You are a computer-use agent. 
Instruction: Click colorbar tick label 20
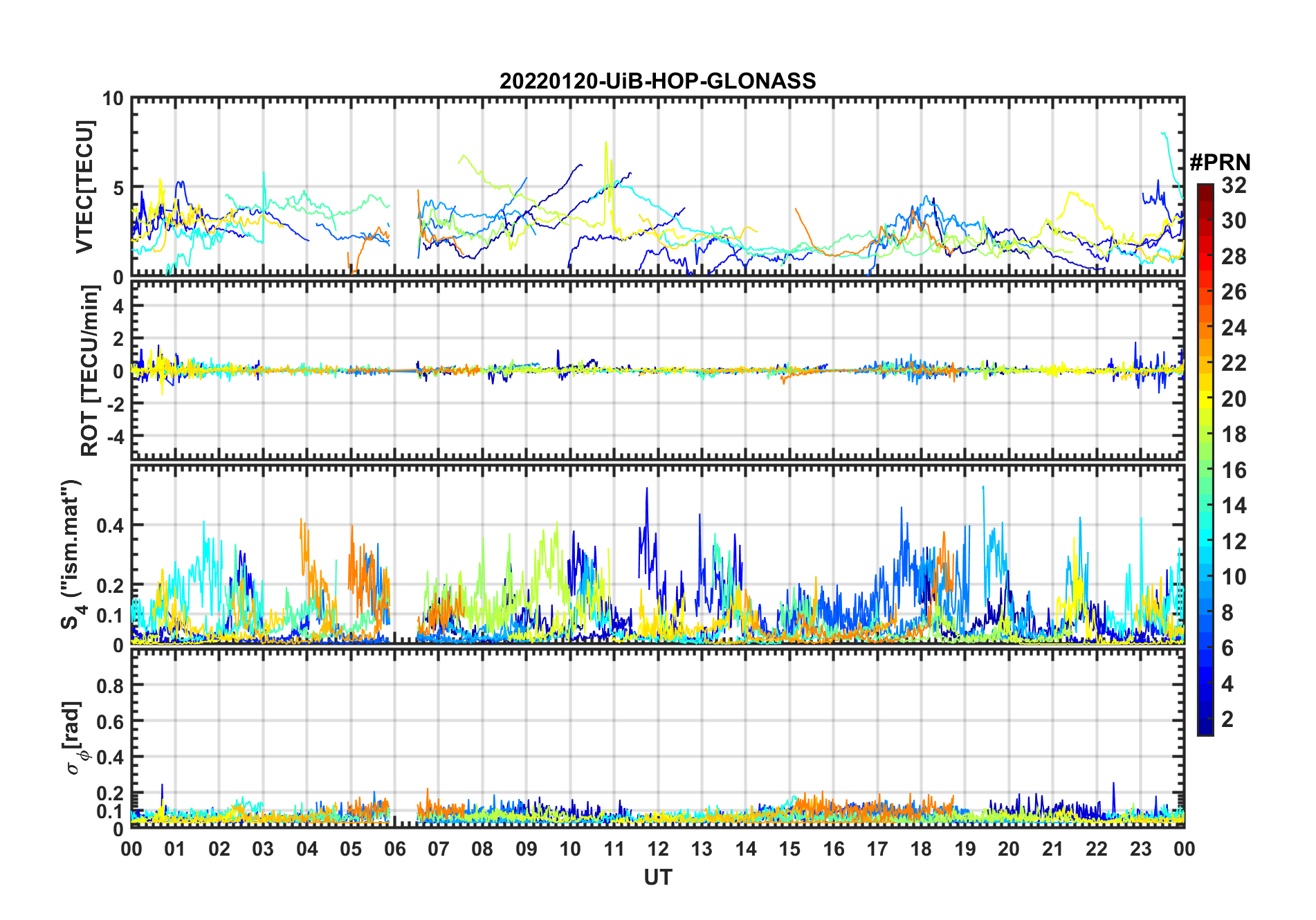1234,399
